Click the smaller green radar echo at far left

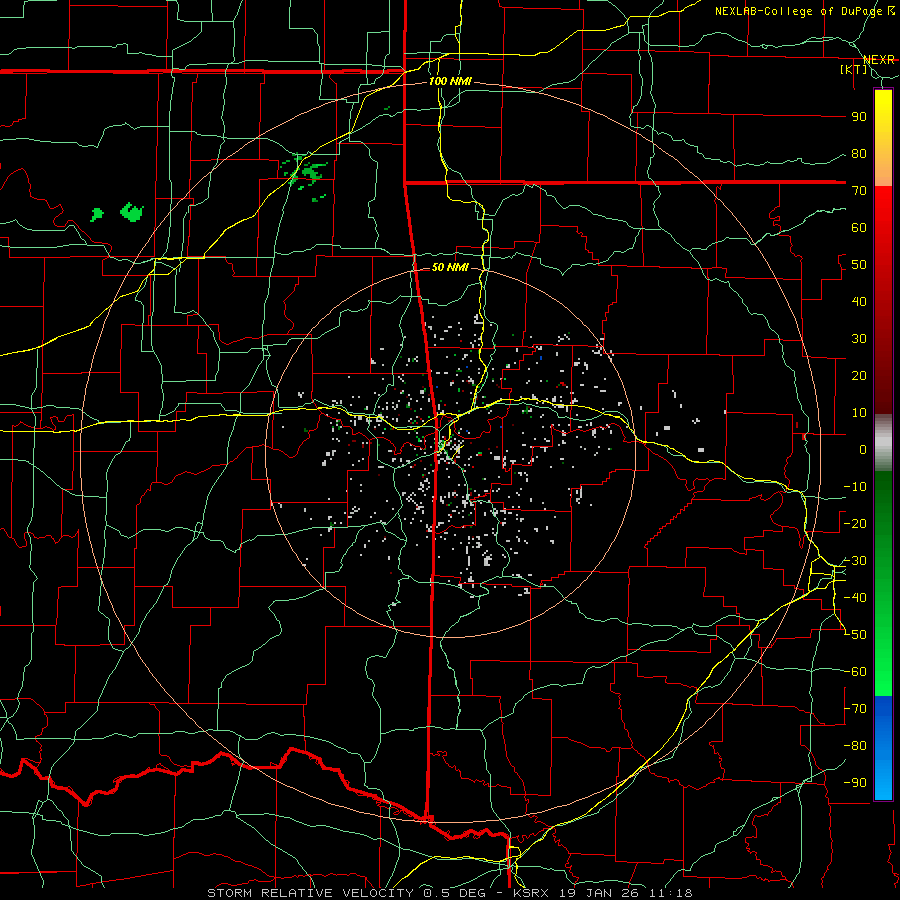pos(97,215)
